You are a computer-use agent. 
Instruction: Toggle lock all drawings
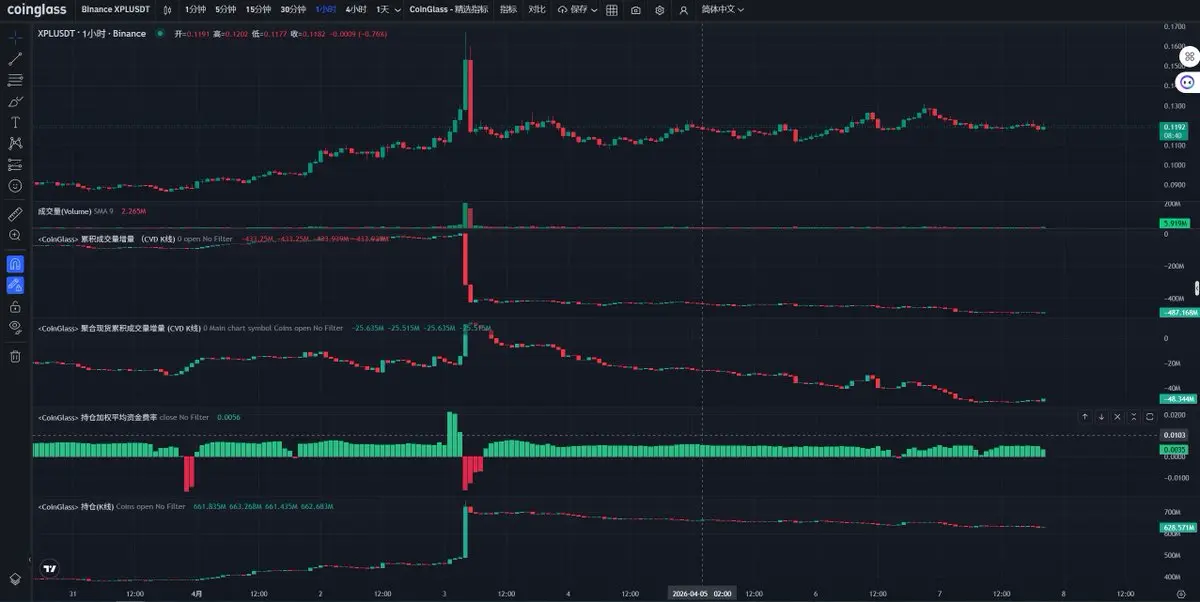(x=15, y=306)
